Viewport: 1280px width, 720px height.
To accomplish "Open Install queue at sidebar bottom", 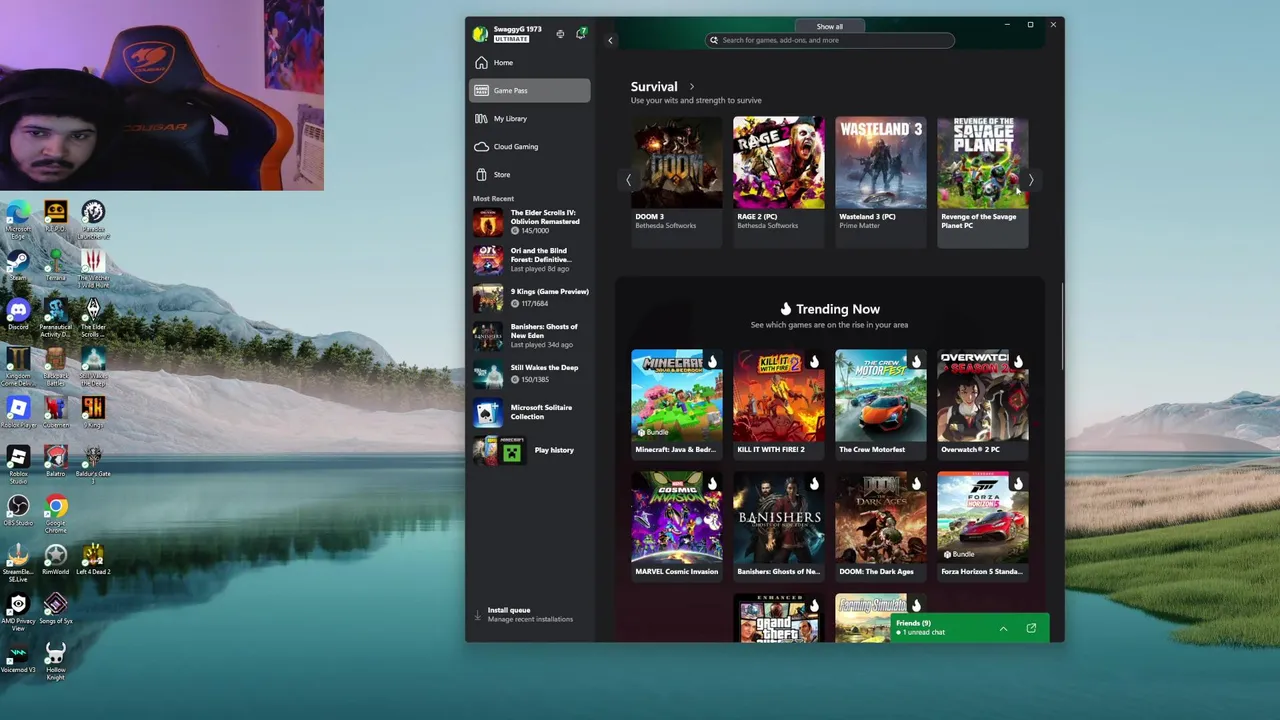I will point(530,615).
